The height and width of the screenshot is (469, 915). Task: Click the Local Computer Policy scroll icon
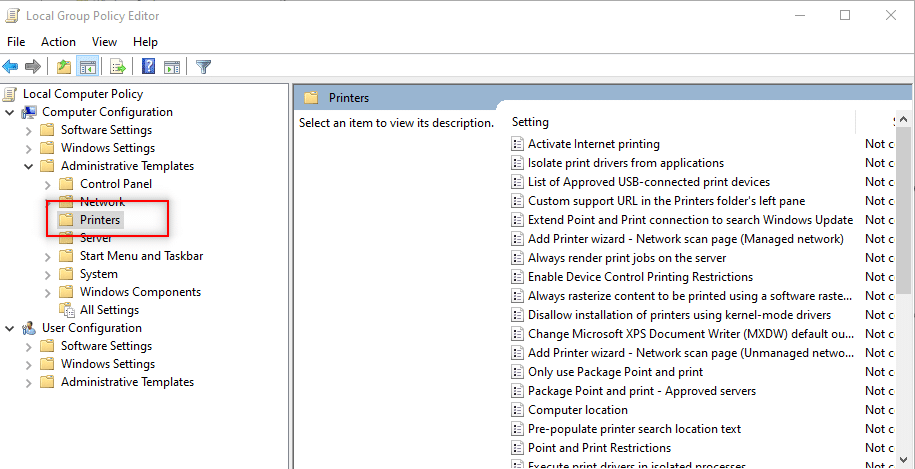click(x=11, y=94)
